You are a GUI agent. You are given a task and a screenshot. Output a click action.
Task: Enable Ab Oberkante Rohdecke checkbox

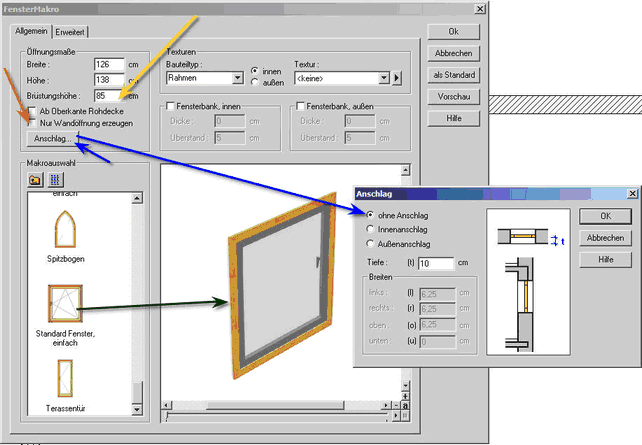click(x=33, y=111)
